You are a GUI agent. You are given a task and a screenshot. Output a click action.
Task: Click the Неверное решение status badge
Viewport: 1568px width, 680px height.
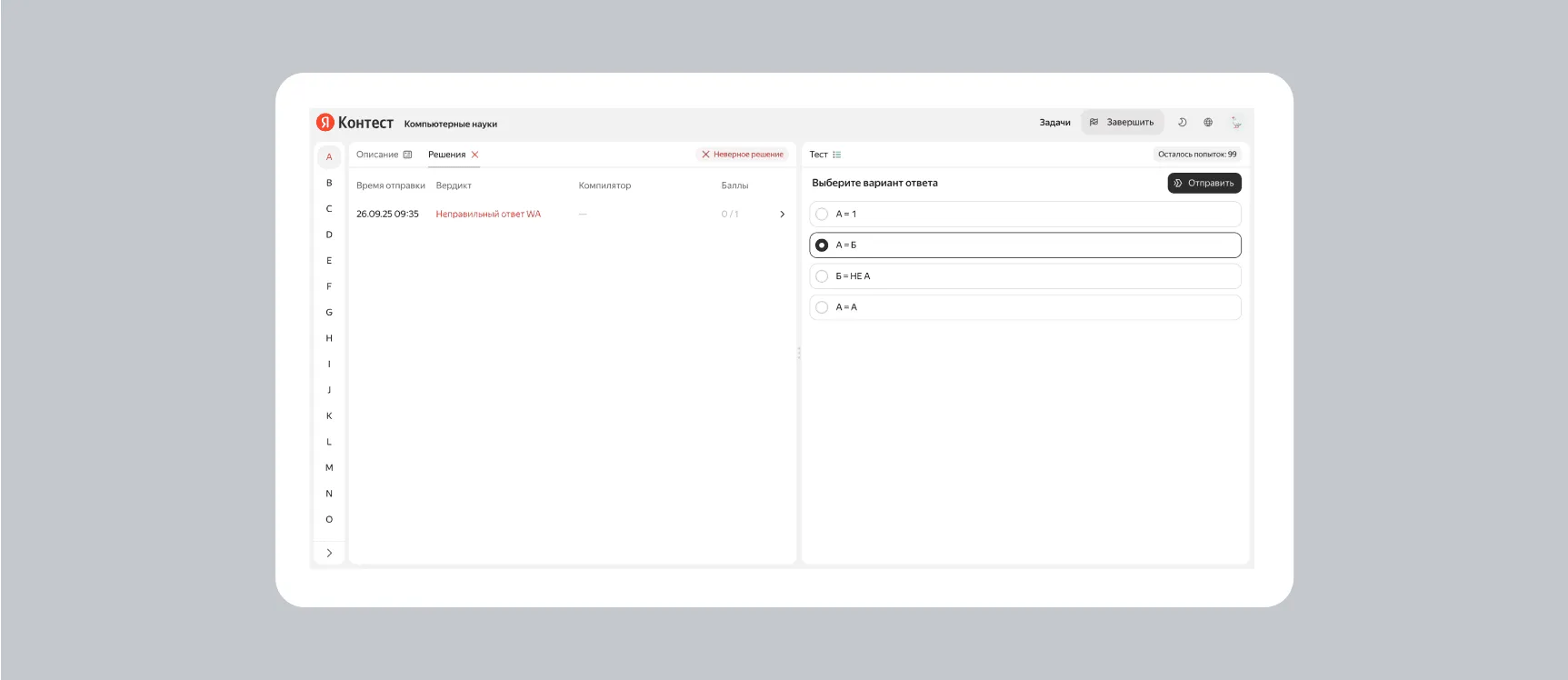point(742,155)
